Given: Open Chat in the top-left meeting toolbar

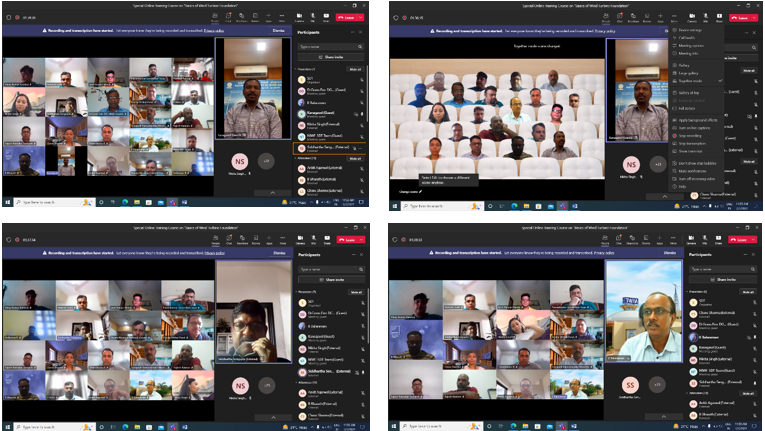Looking at the screenshot, I should click(228, 17).
